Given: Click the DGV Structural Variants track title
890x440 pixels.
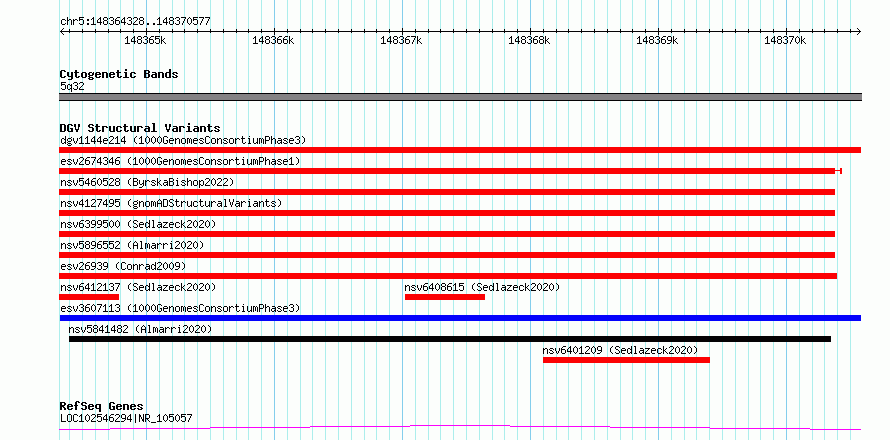Looking at the screenshot, I should coord(140,128).
